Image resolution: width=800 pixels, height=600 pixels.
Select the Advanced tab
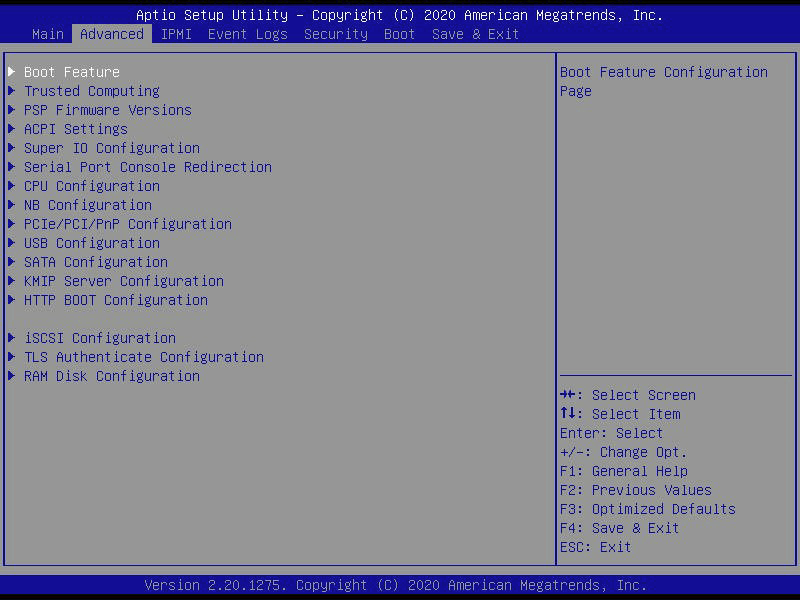[x=112, y=34]
